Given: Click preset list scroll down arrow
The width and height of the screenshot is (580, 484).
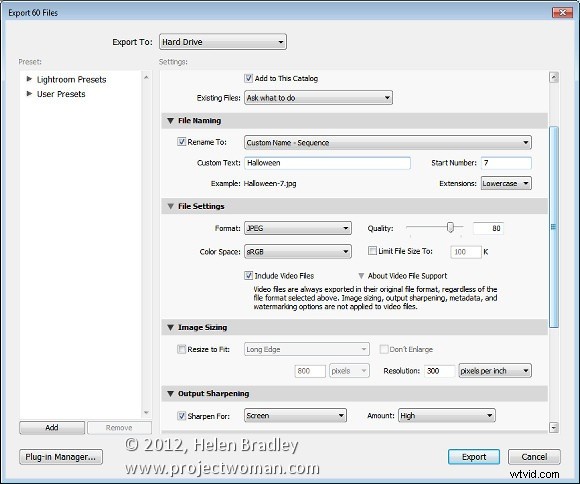Looking at the screenshot, I should coord(146,412).
